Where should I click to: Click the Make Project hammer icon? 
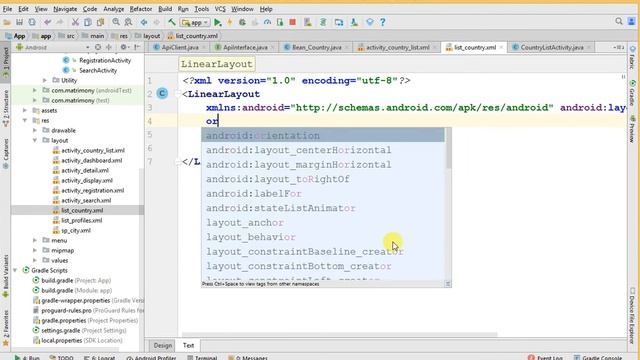pos(172,22)
